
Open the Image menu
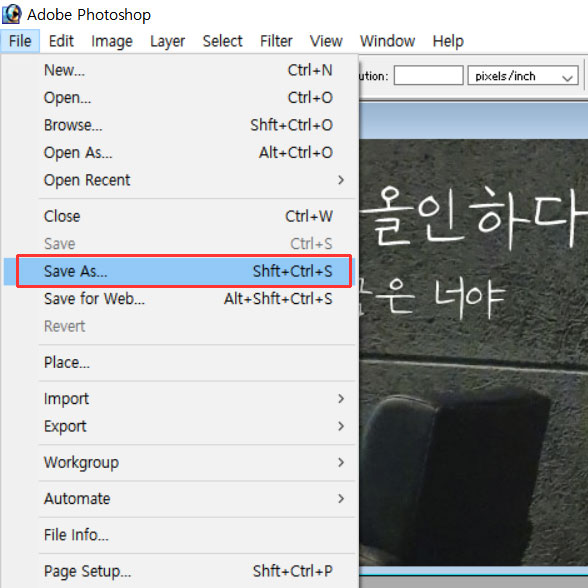click(112, 41)
